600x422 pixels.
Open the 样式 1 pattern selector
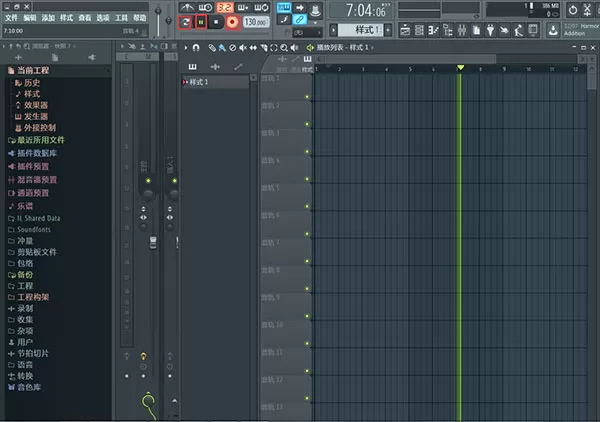(361, 30)
